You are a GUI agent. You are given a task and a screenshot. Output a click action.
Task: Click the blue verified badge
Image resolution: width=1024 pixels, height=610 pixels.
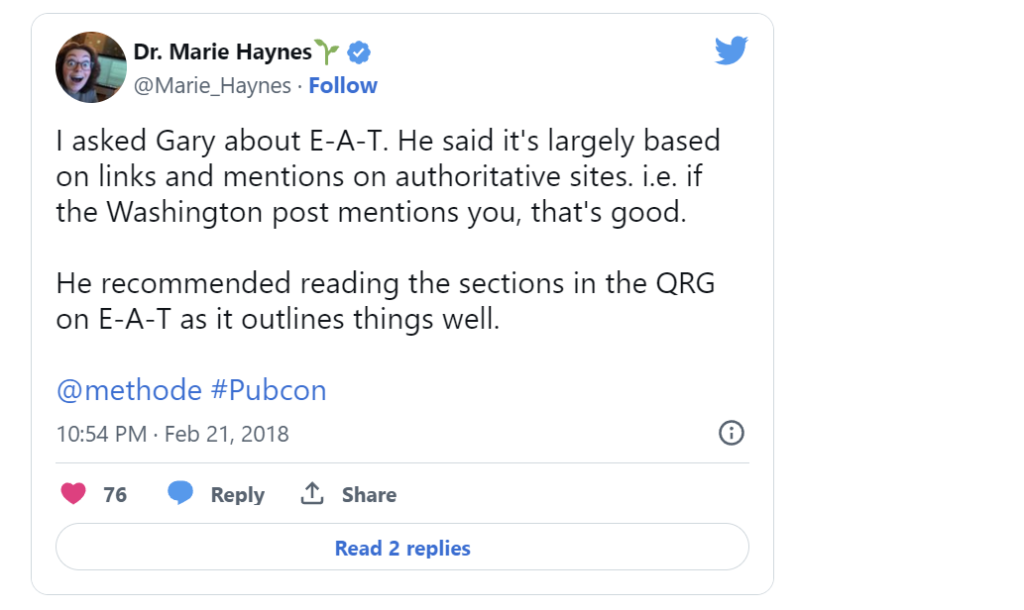tap(360, 52)
